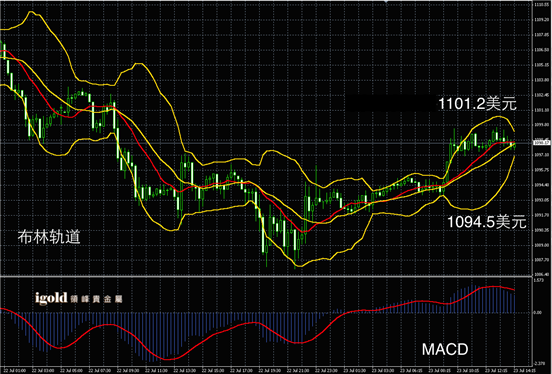552x374 pixels.
Task: Click the 22 Jul 01:00 time label
Action: (x=14, y=370)
